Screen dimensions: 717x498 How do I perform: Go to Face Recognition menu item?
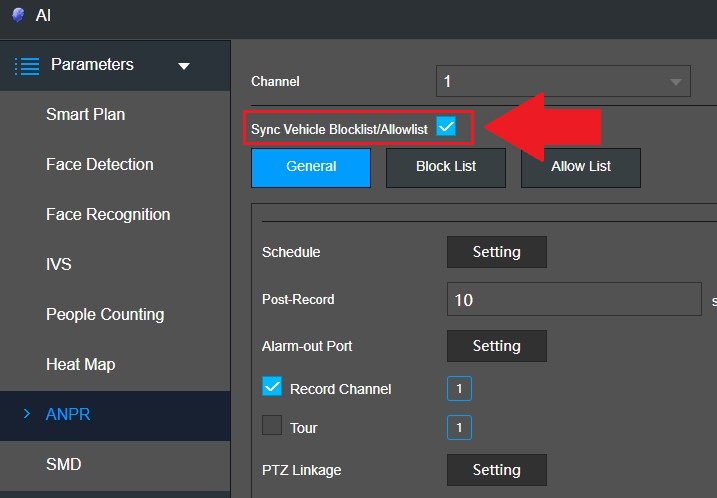pos(108,214)
